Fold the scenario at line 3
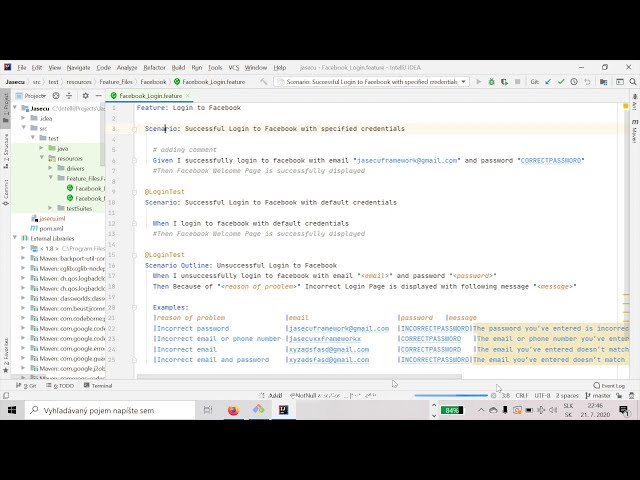640x480 pixels. (134, 129)
